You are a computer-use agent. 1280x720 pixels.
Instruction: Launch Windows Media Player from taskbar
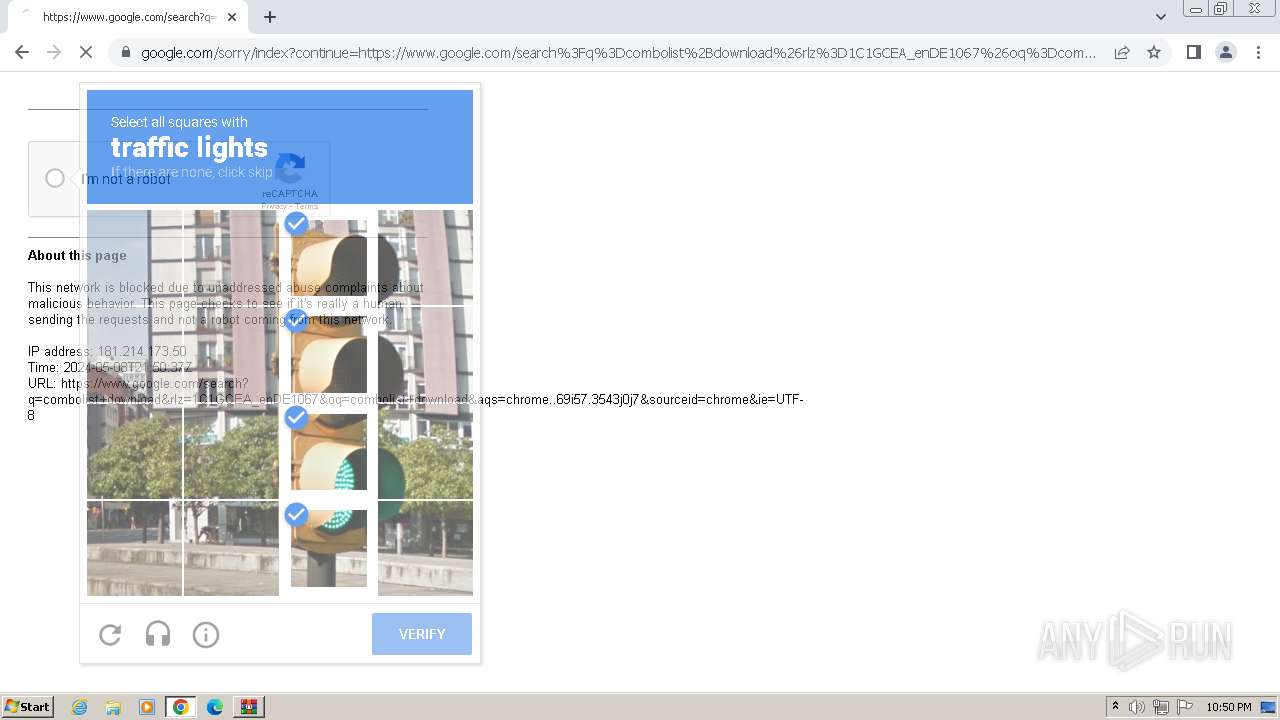[x=147, y=707]
